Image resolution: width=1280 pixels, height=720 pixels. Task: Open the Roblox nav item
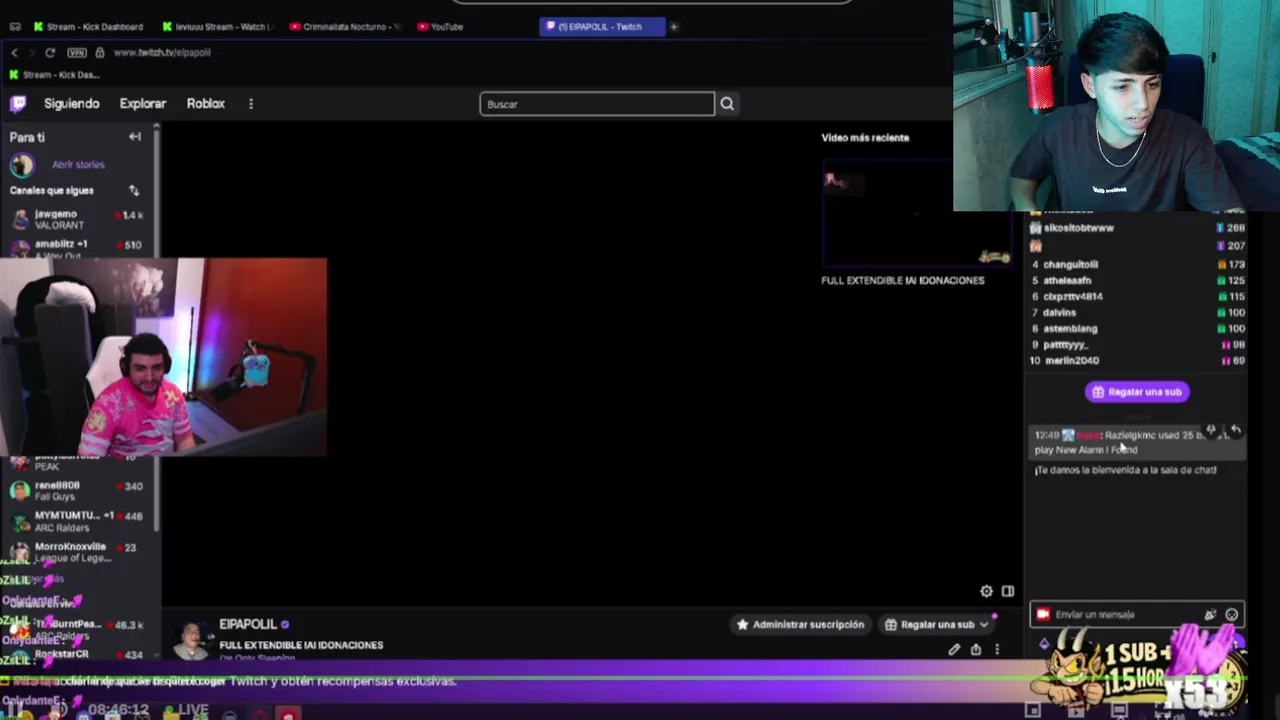click(206, 104)
